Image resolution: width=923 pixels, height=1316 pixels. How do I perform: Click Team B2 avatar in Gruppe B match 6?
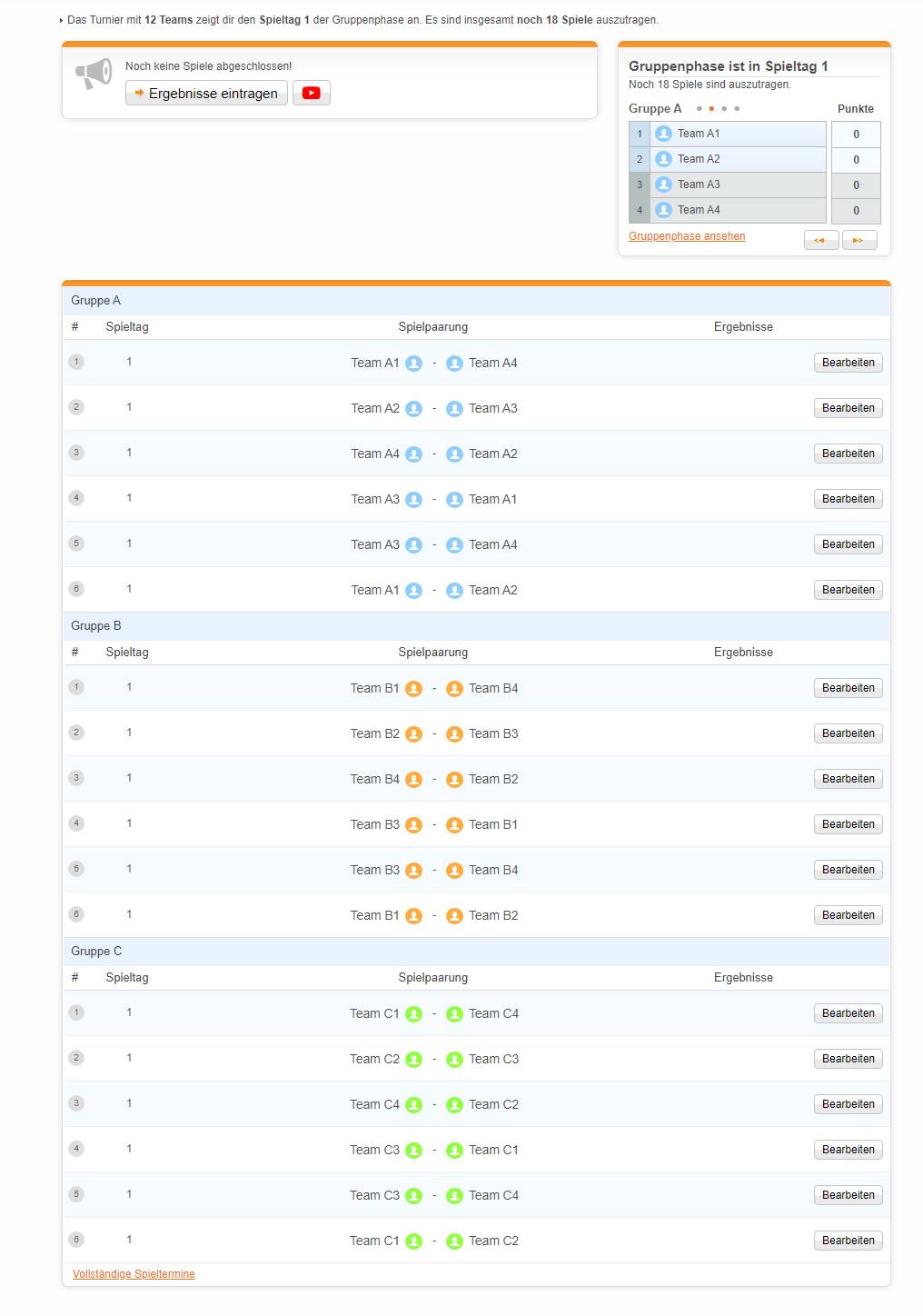tap(455, 916)
